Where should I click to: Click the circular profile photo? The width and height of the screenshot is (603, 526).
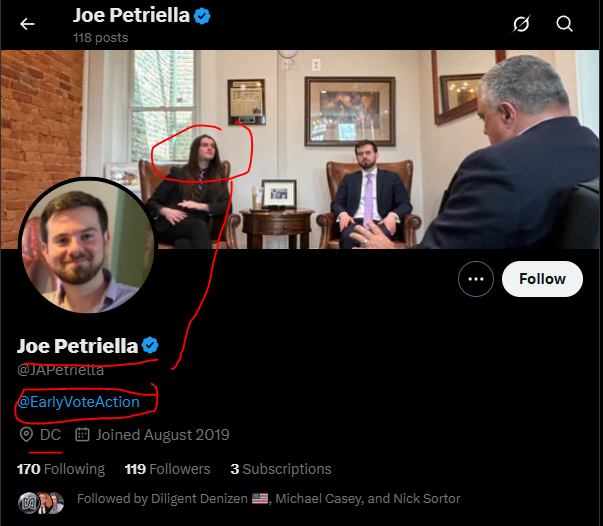click(86, 245)
